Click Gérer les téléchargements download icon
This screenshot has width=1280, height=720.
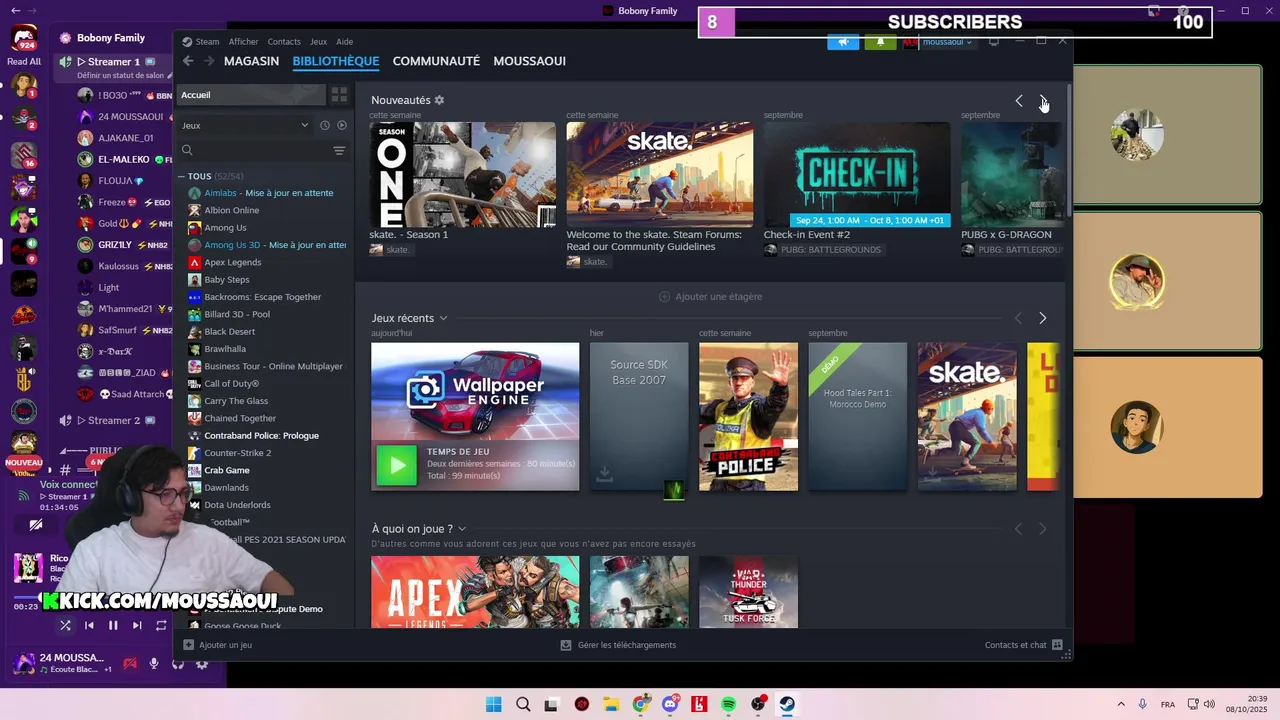[566, 645]
